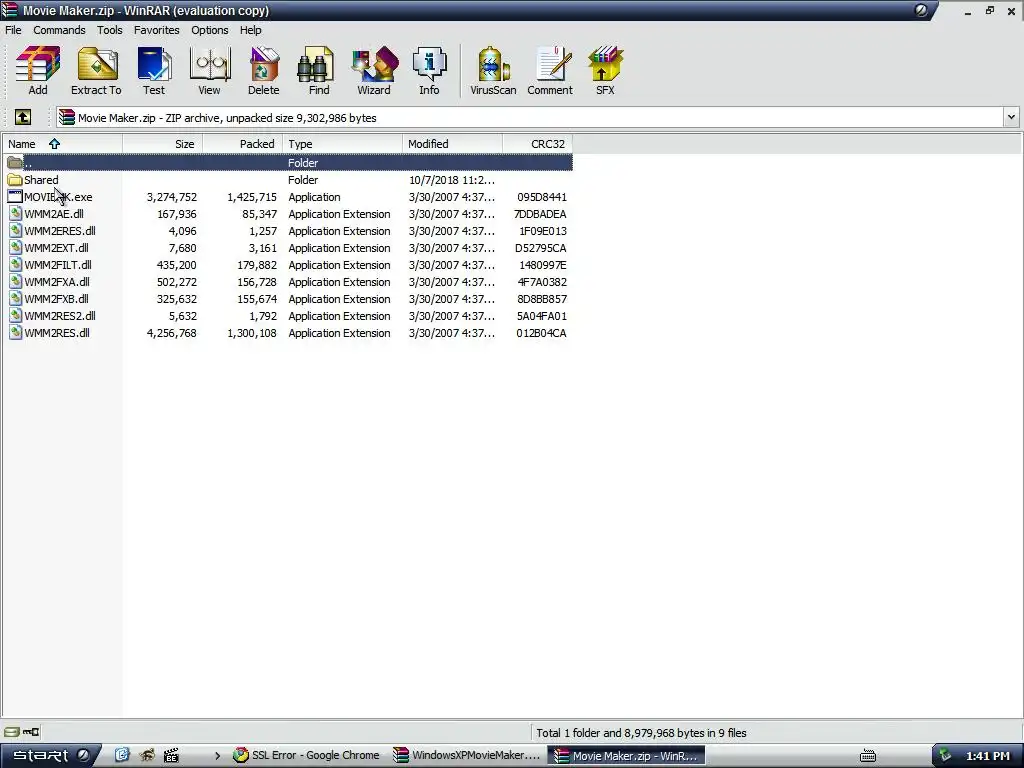
Task: Select WMM2RES2.dll file name
Action: [59, 315]
